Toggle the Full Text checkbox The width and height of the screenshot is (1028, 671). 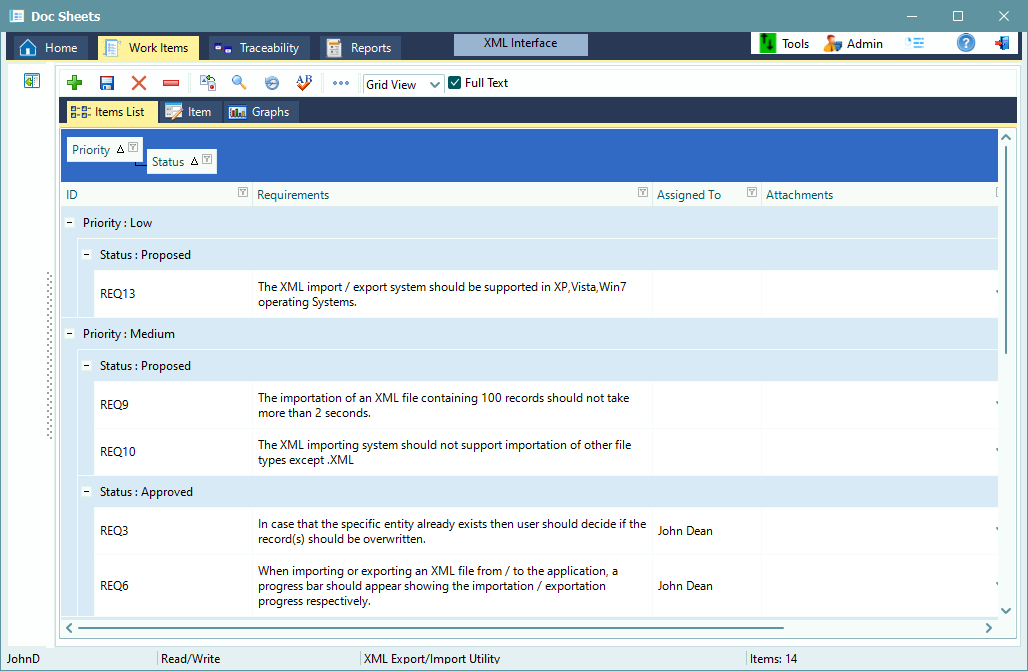pos(455,83)
